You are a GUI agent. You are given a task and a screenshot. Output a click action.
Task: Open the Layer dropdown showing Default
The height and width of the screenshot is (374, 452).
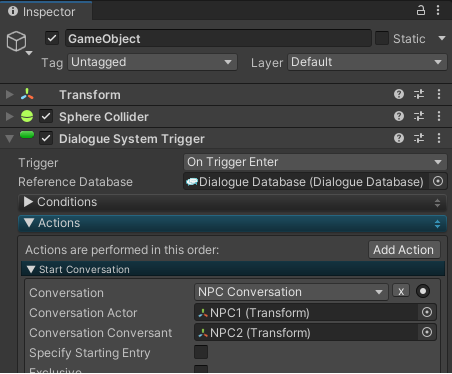(x=367, y=62)
